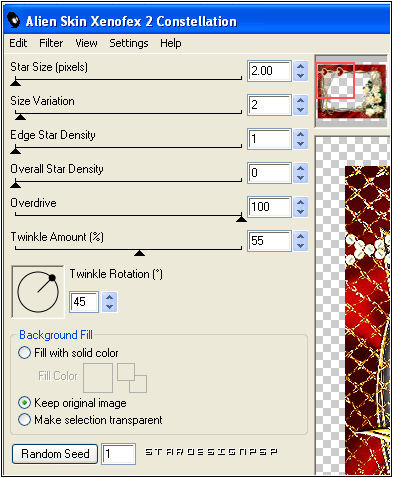Open the Filter menu
393x478 pixels.
point(51,43)
